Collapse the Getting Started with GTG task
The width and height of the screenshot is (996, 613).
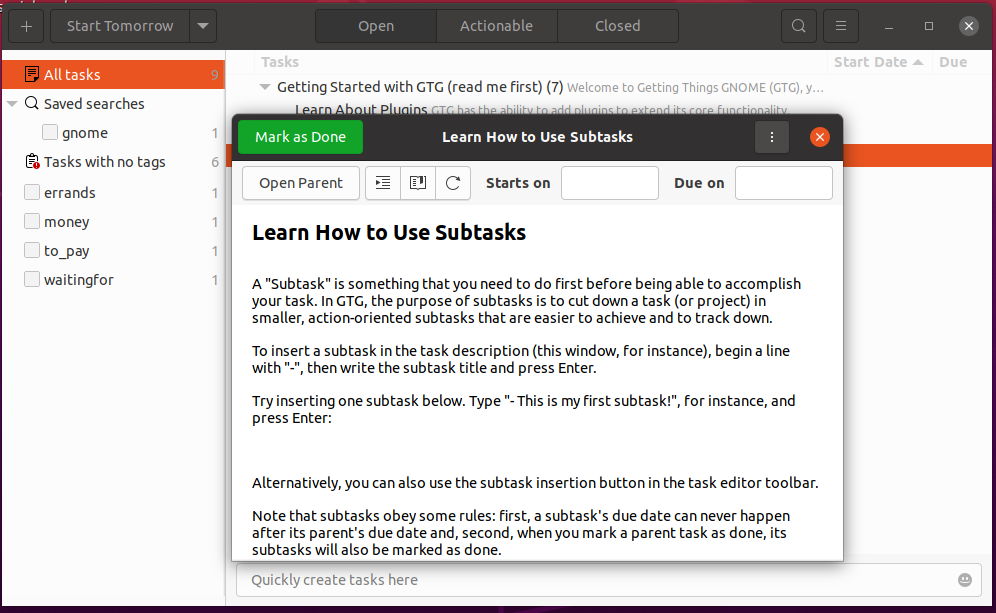click(265, 87)
